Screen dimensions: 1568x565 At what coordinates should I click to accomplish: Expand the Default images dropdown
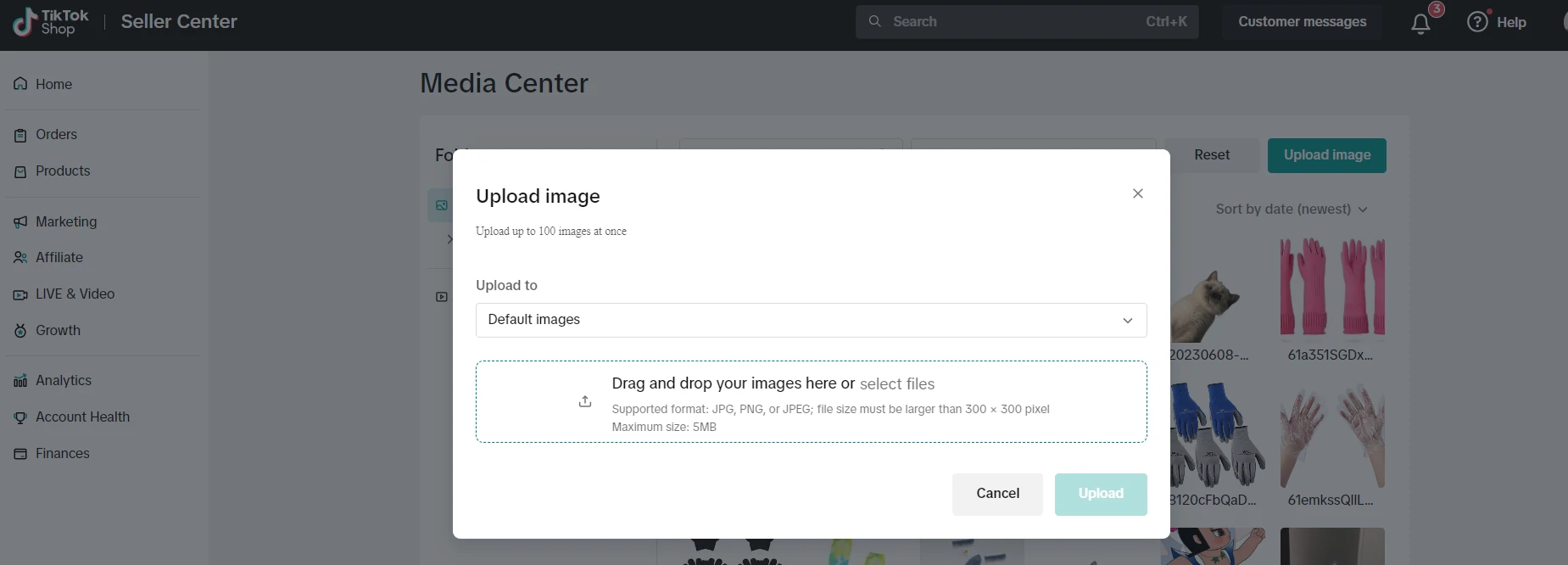click(x=811, y=320)
